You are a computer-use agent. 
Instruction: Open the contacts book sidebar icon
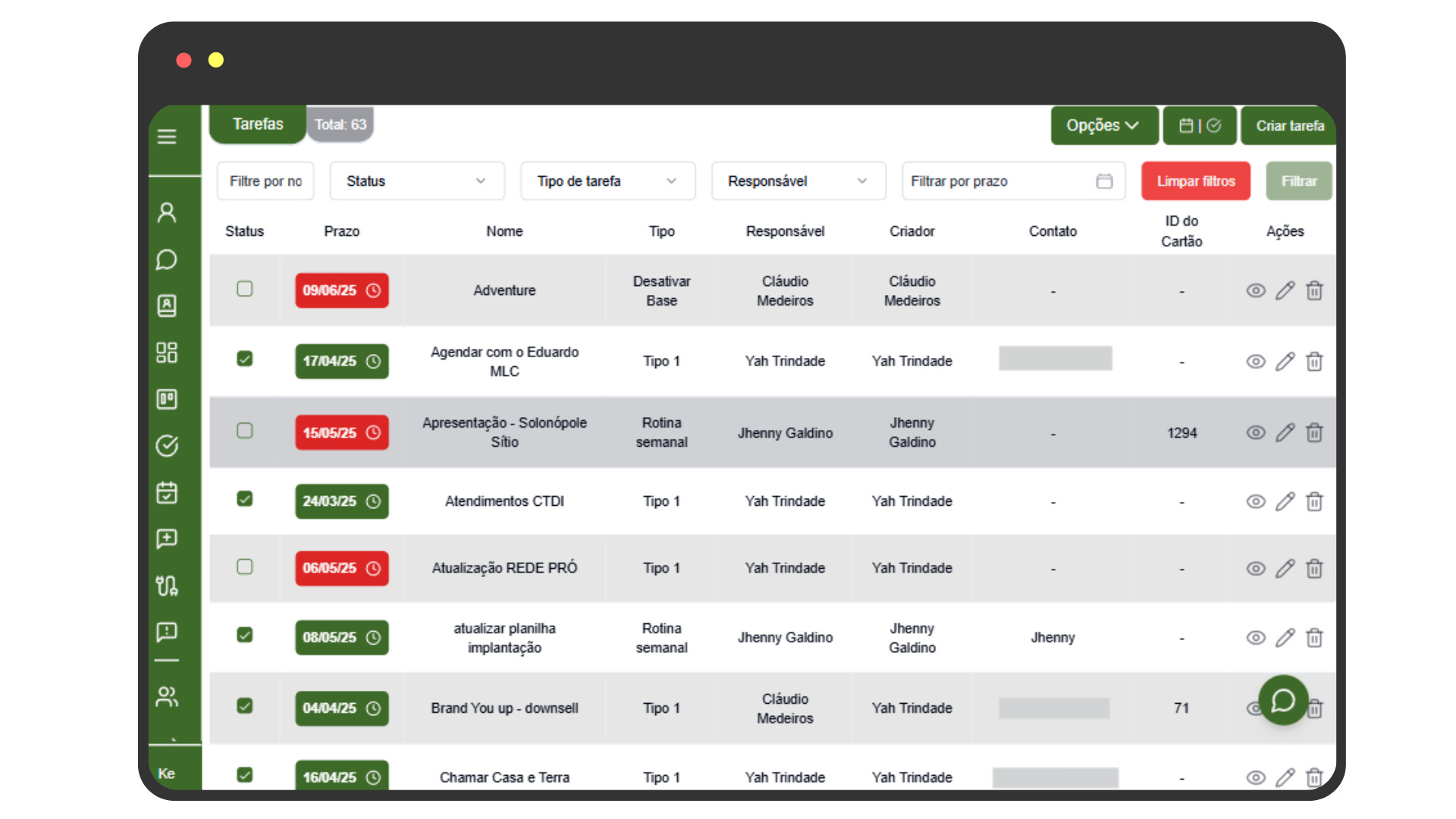pyautogui.click(x=167, y=306)
